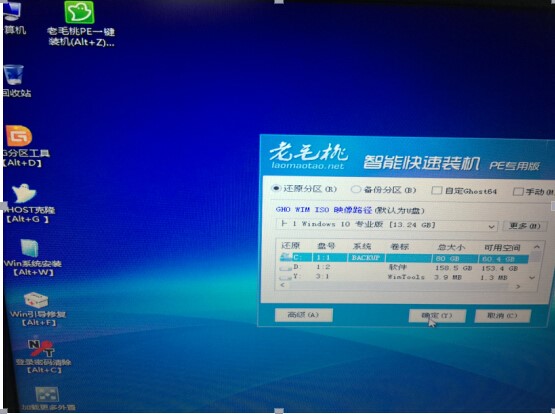
Task: Select the 备份分区 (B) radio button
Action: click(x=355, y=190)
